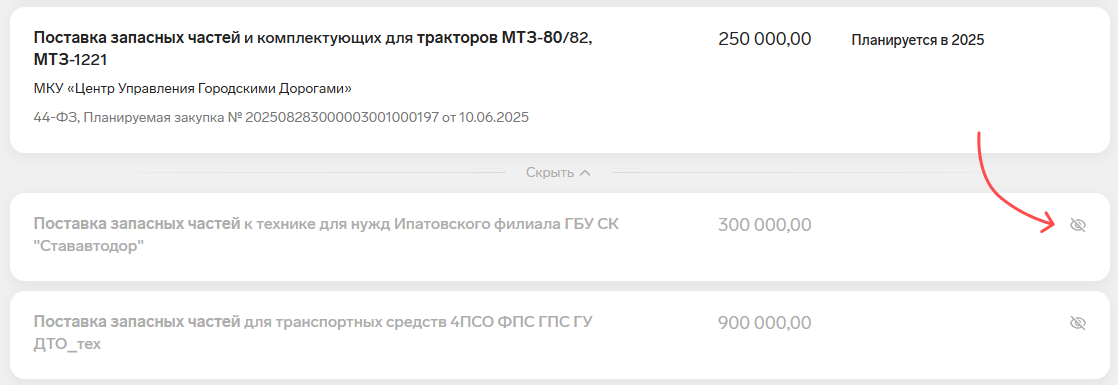This screenshot has height=385, width=1118.
Task: Click "ДТО_тех" text in the last card
Action: point(67,344)
